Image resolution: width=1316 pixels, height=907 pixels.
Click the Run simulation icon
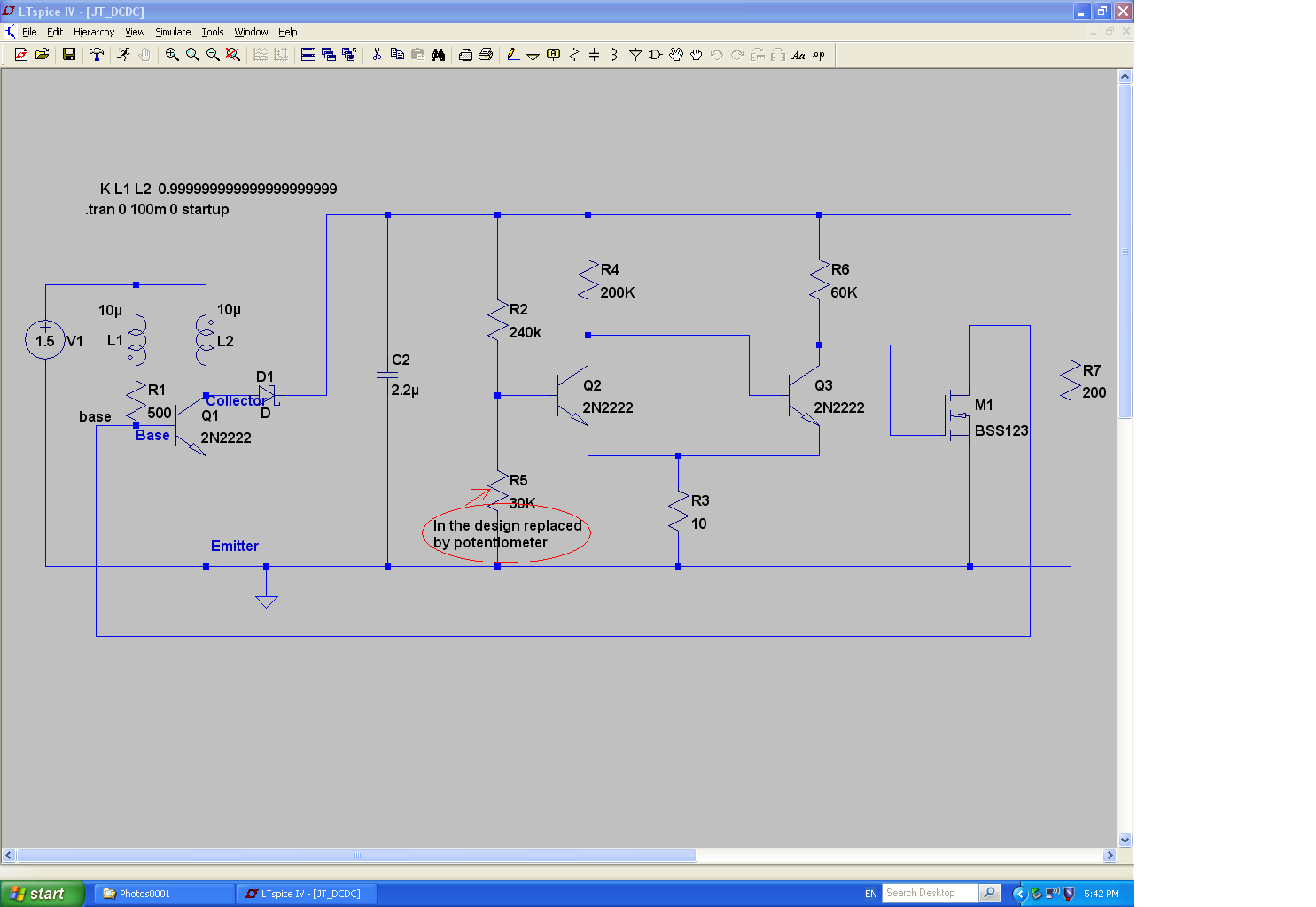coord(123,55)
